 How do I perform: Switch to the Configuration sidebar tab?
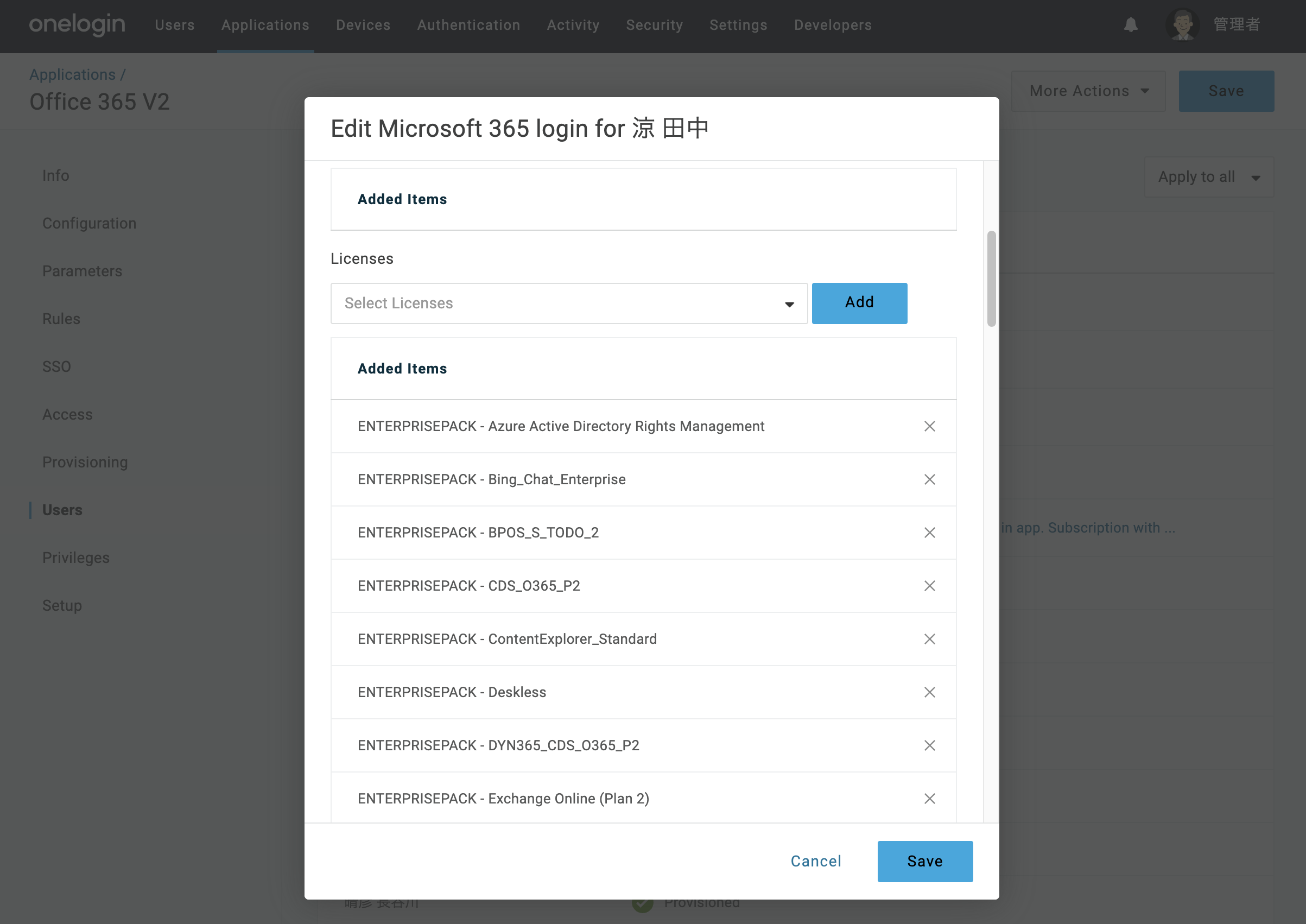[x=90, y=223]
